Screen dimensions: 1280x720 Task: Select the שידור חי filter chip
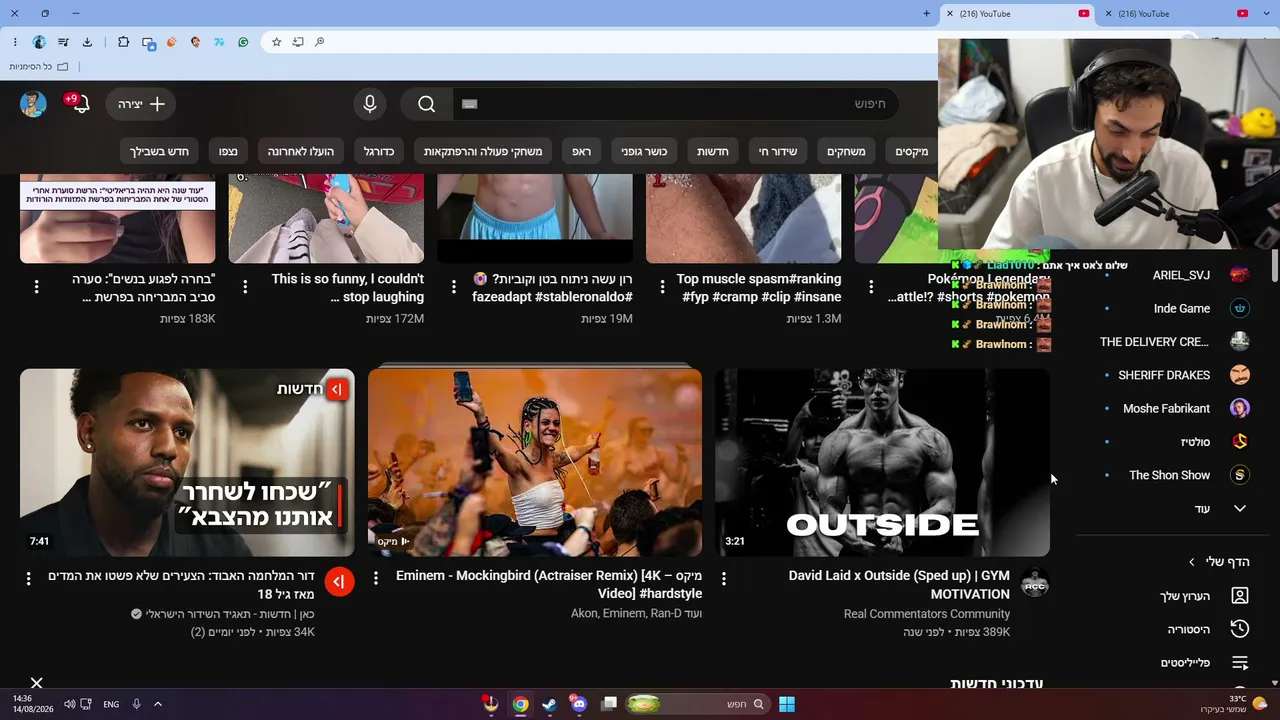778,152
